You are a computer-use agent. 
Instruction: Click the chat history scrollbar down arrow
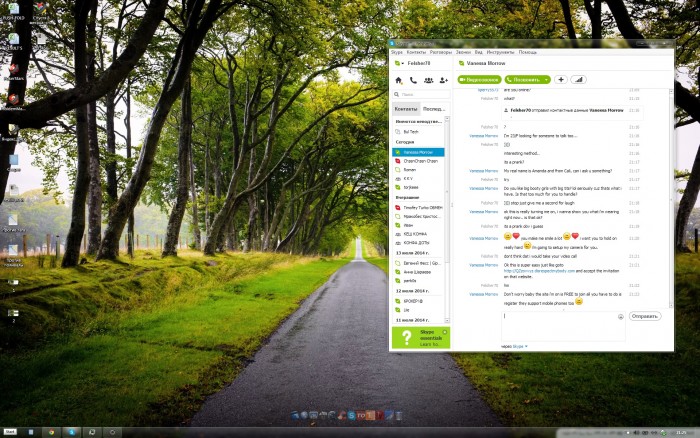tap(671, 305)
